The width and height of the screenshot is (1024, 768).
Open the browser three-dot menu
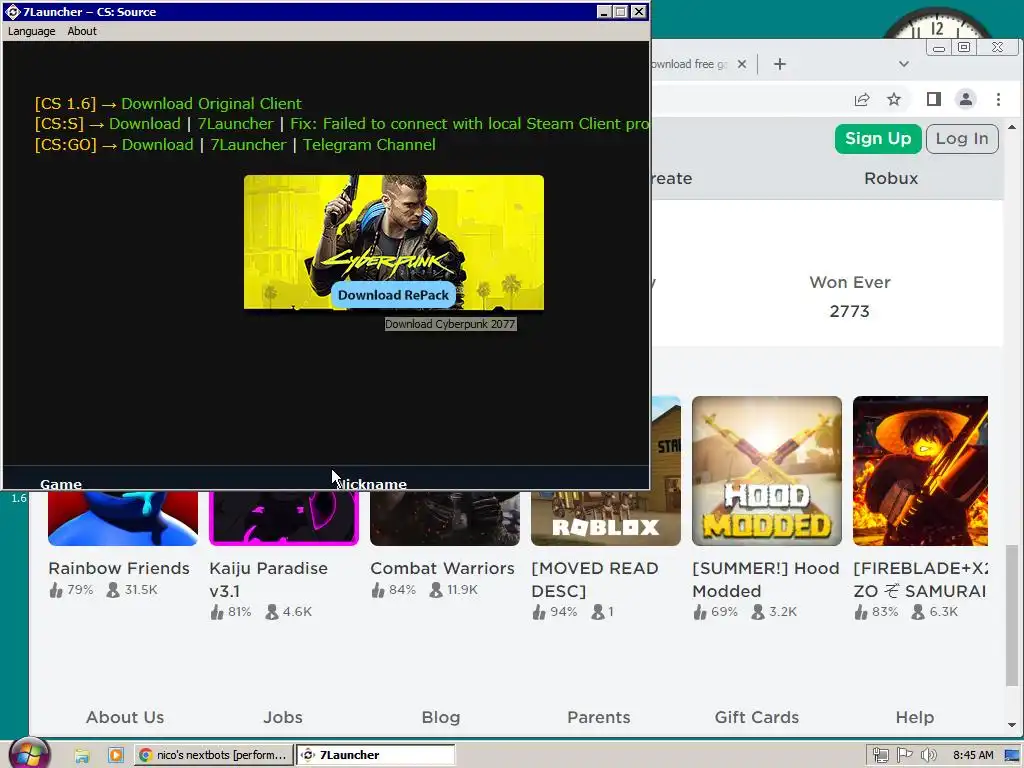[998, 99]
